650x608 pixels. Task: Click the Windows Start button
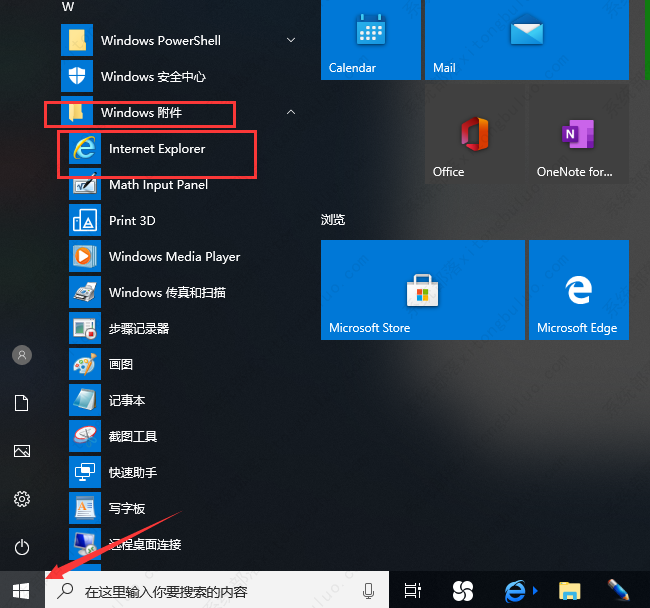(x=22, y=590)
